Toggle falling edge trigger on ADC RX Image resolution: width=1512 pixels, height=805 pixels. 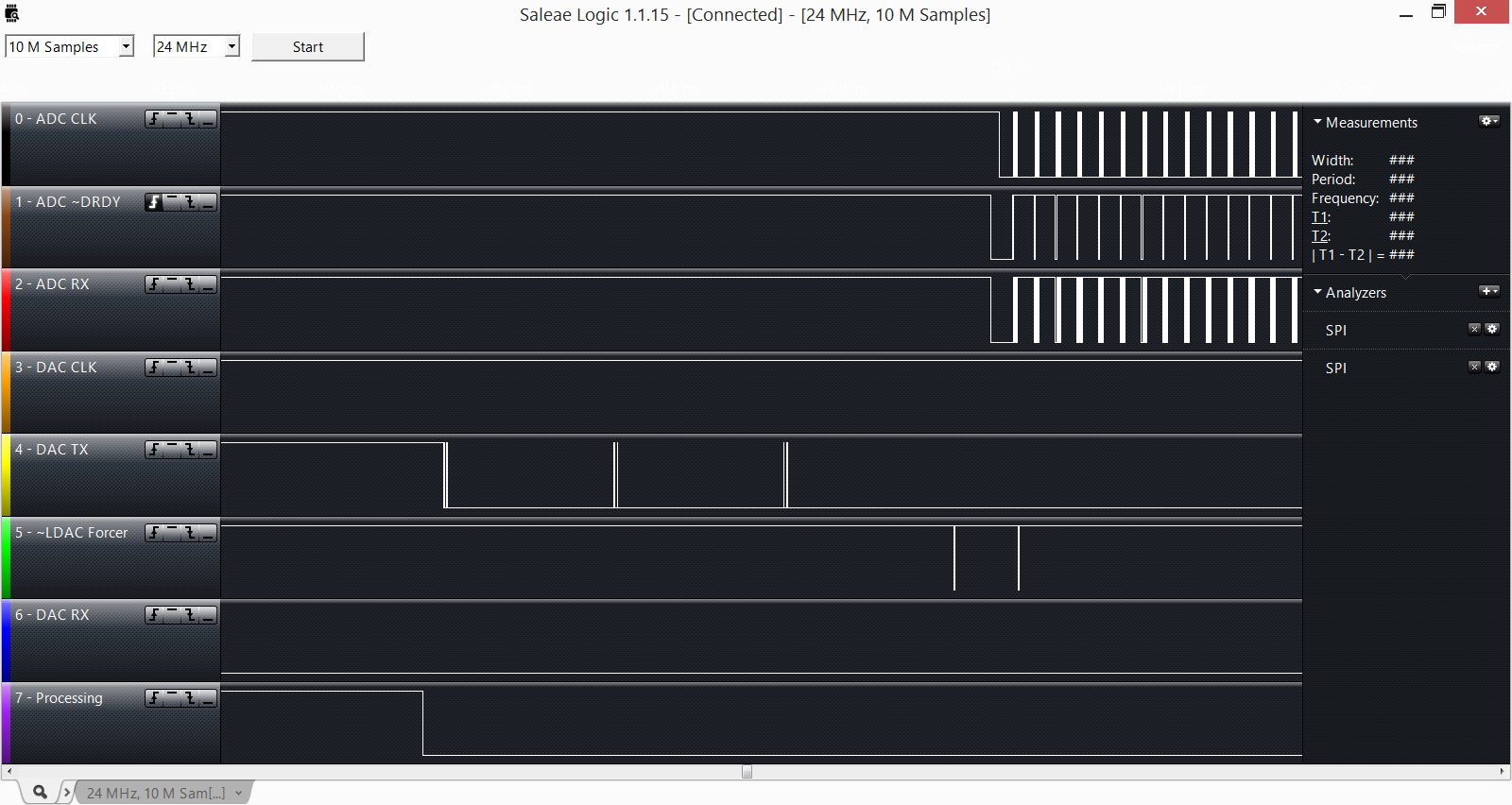click(x=190, y=284)
